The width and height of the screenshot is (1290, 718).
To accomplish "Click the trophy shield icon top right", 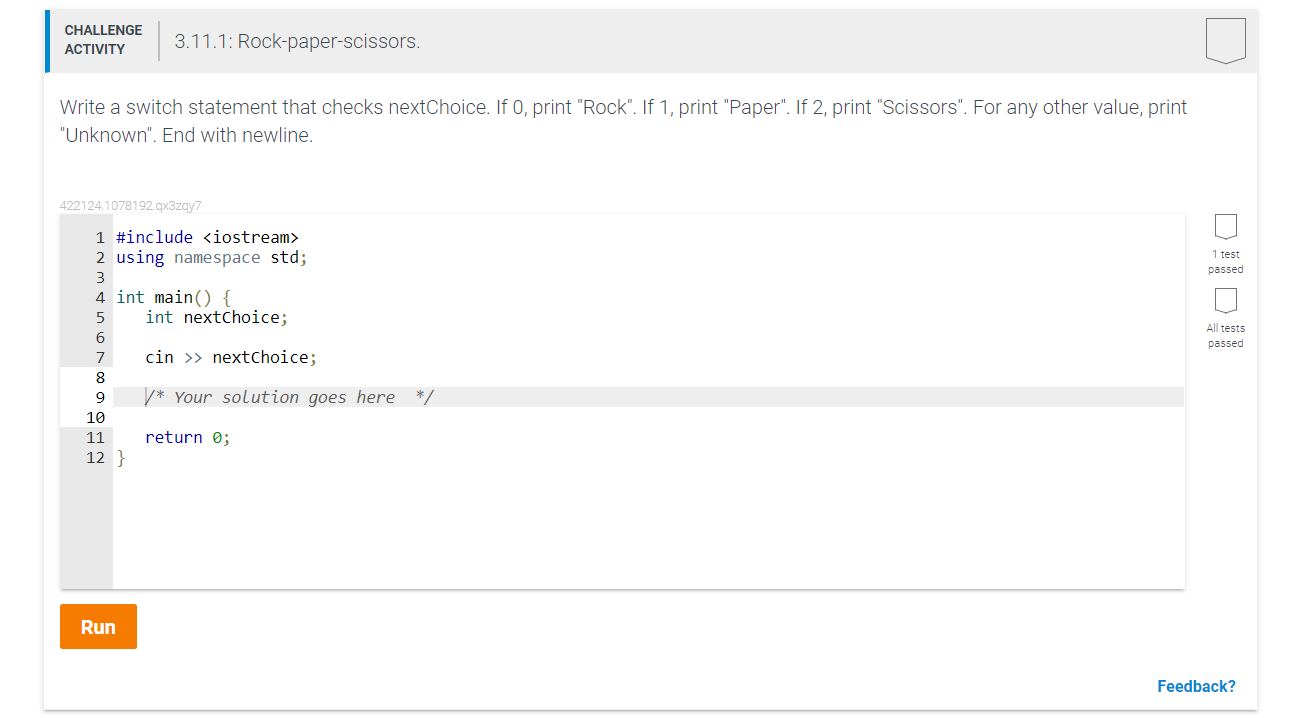I will pyautogui.click(x=1225, y=40).
